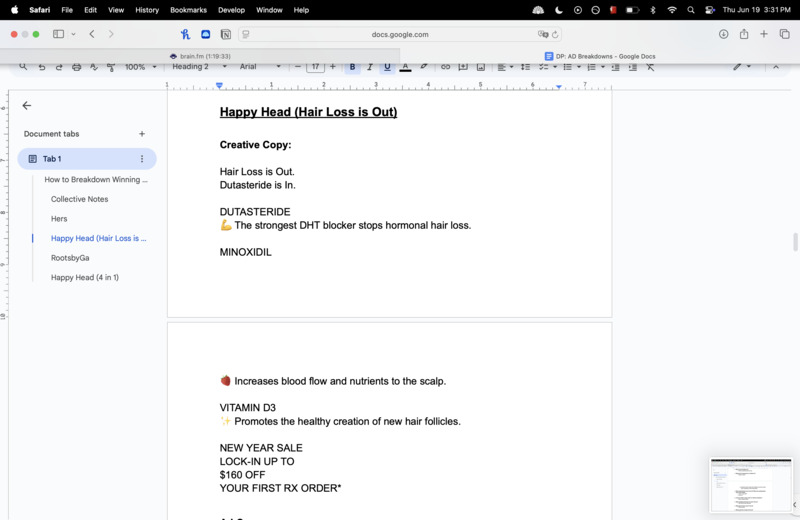Show Safari downloads

point(723,34)
